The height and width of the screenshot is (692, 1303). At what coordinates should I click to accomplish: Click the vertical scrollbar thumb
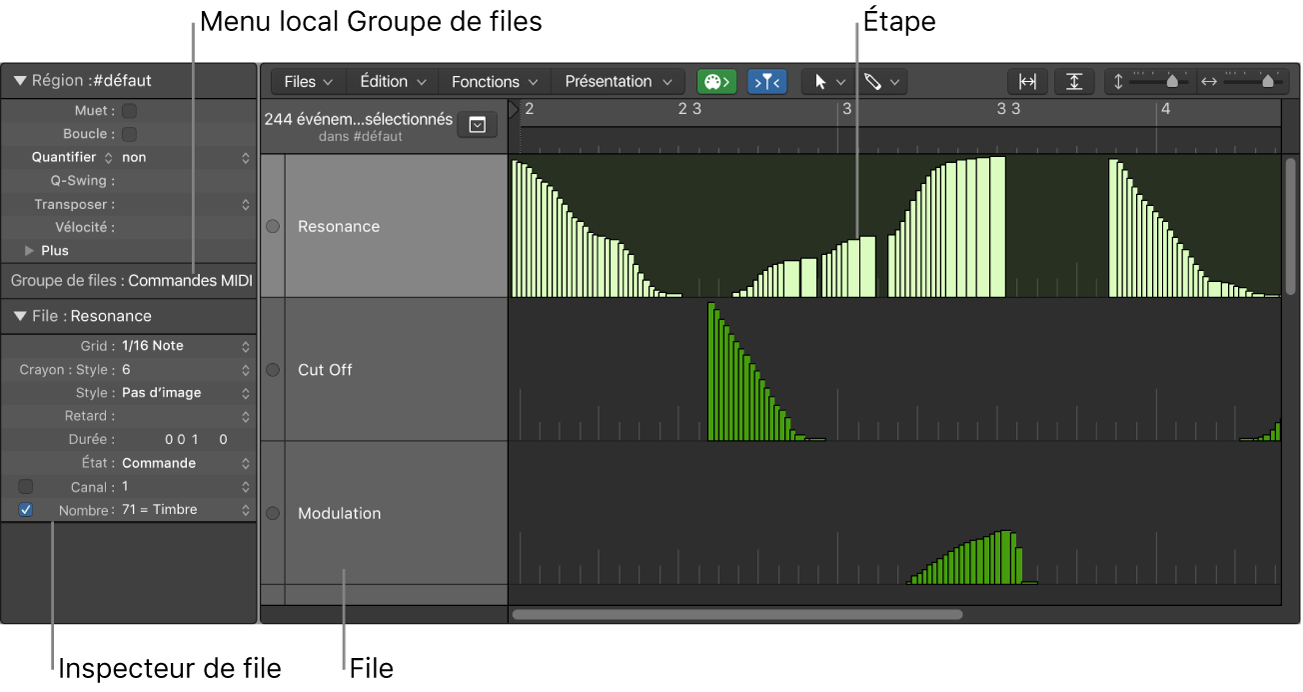pyautogui.click(x=1291, y=227)
